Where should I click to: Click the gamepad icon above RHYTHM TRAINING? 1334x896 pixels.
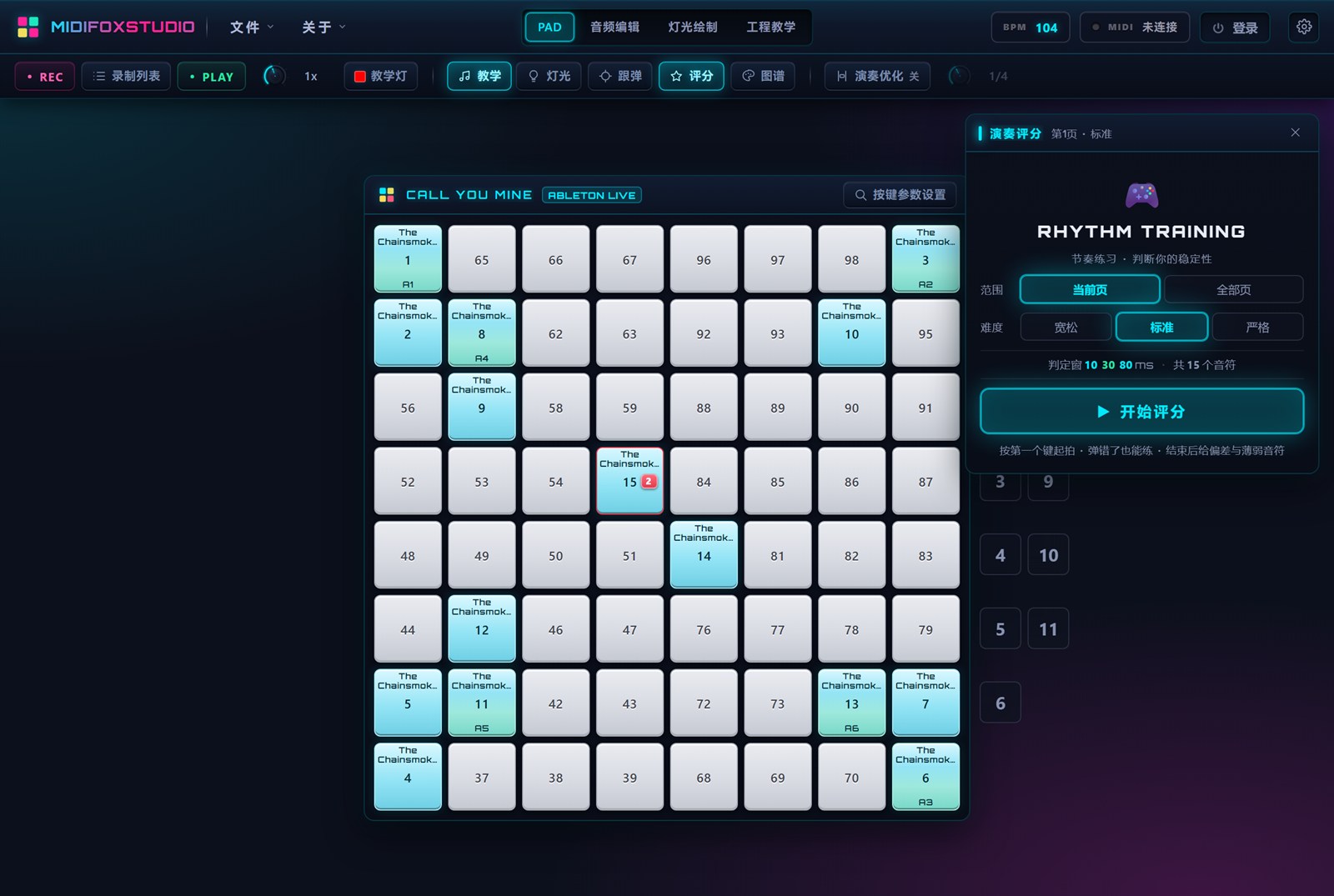click(x=1141, y=196)
